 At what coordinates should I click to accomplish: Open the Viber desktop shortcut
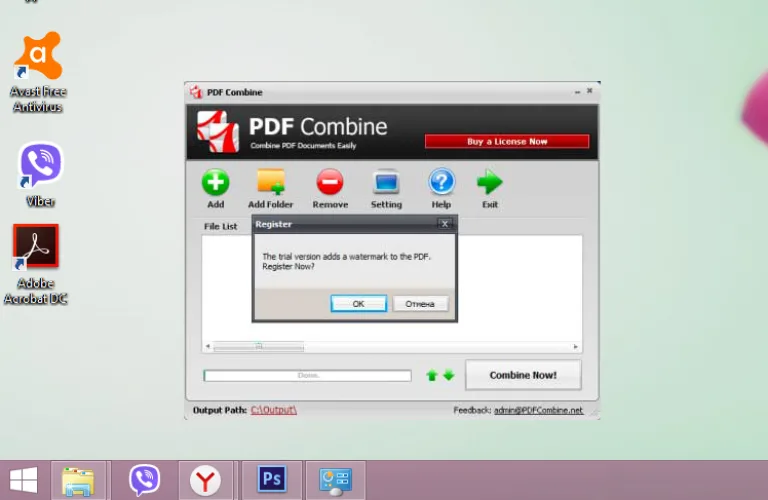click(x=40, y=174)
